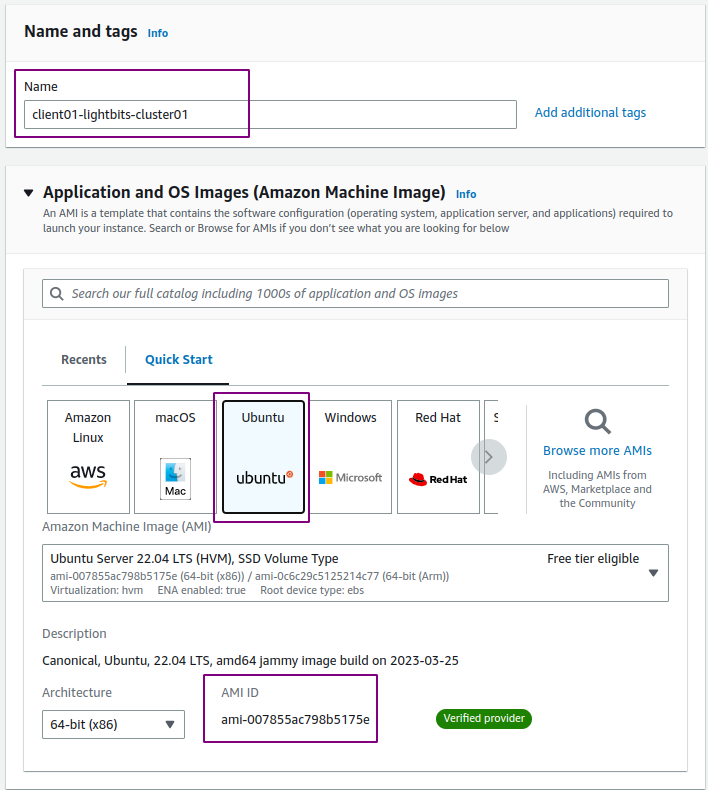
Task: Click the instance Name input field
Action: [x=270, y=114]
